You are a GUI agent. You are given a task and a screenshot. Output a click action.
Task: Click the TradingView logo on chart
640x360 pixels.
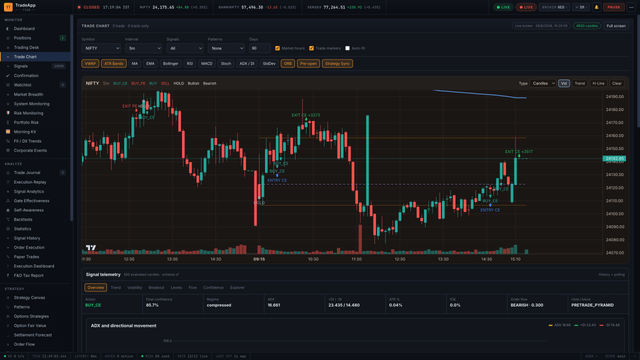pos(91,247)
